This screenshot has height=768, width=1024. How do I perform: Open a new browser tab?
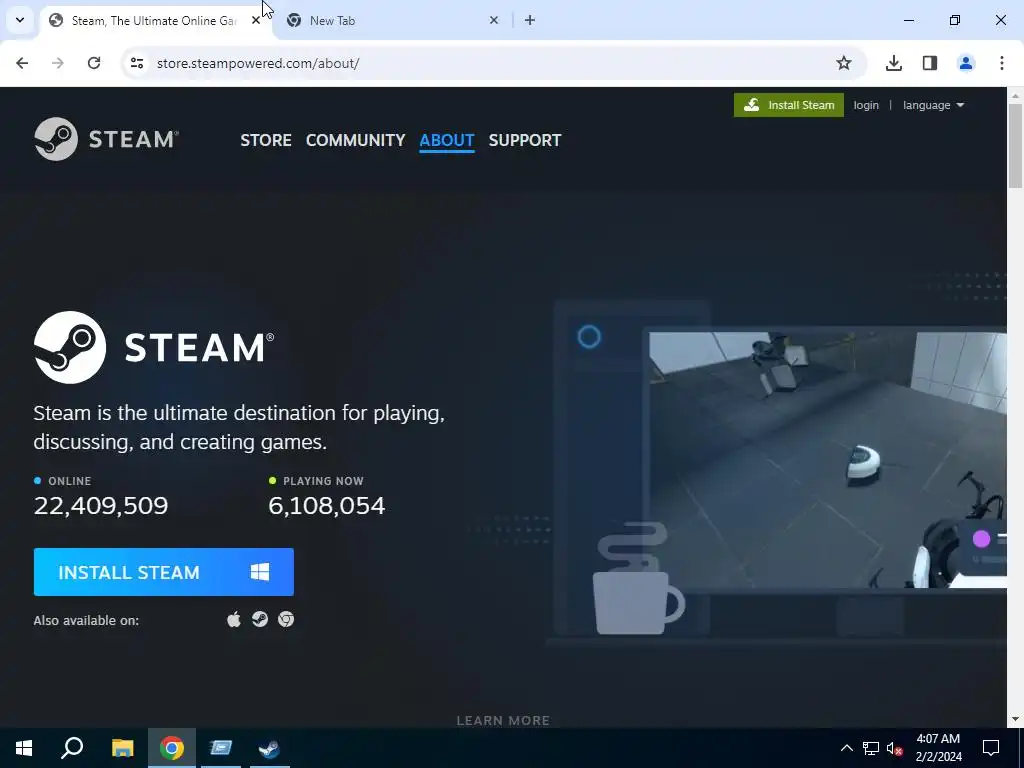530,21
